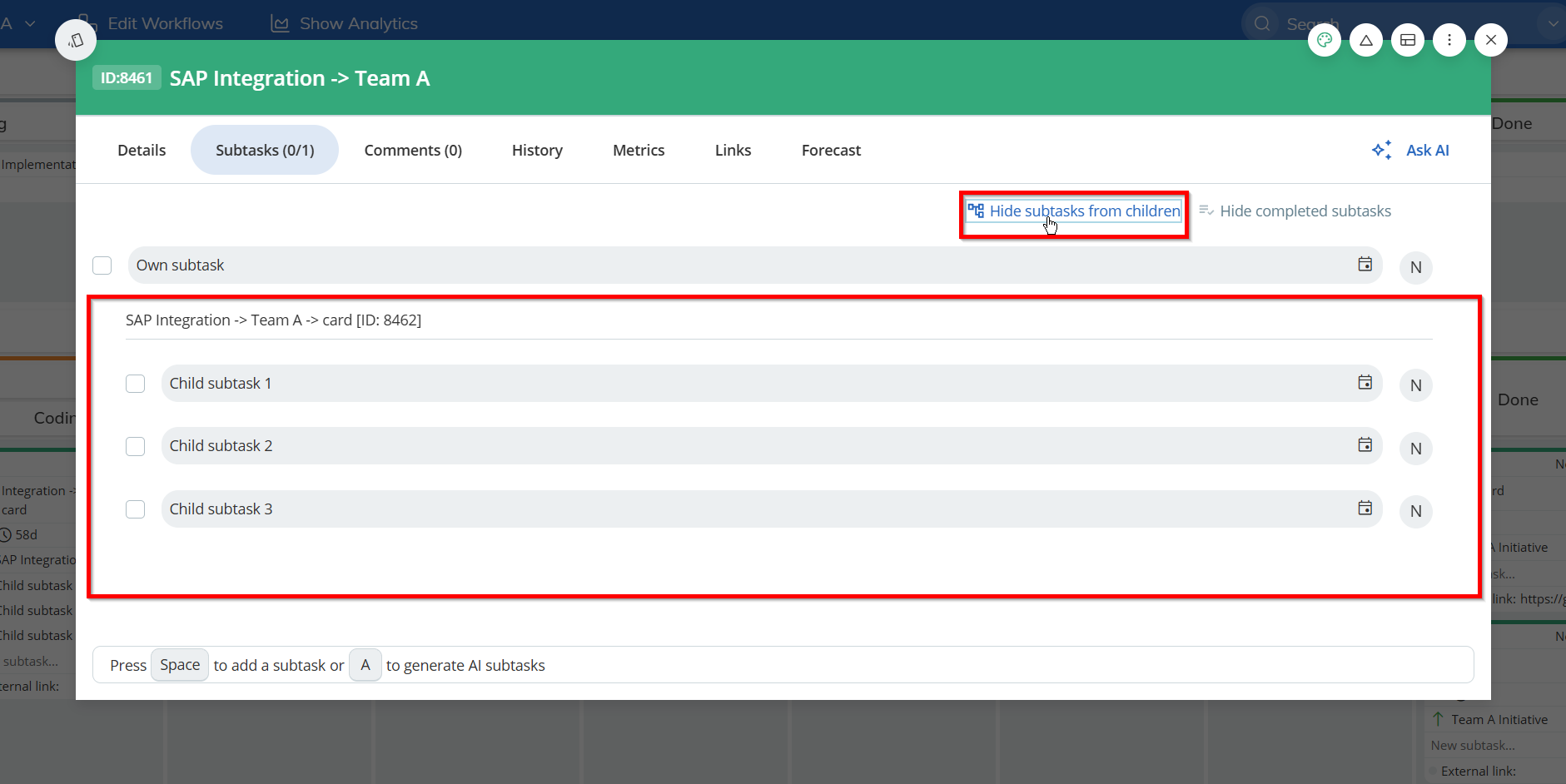1566x784 pixels.
Task: Open the Forecast tab
Action: pyautogui.click(x=830, y=151)
